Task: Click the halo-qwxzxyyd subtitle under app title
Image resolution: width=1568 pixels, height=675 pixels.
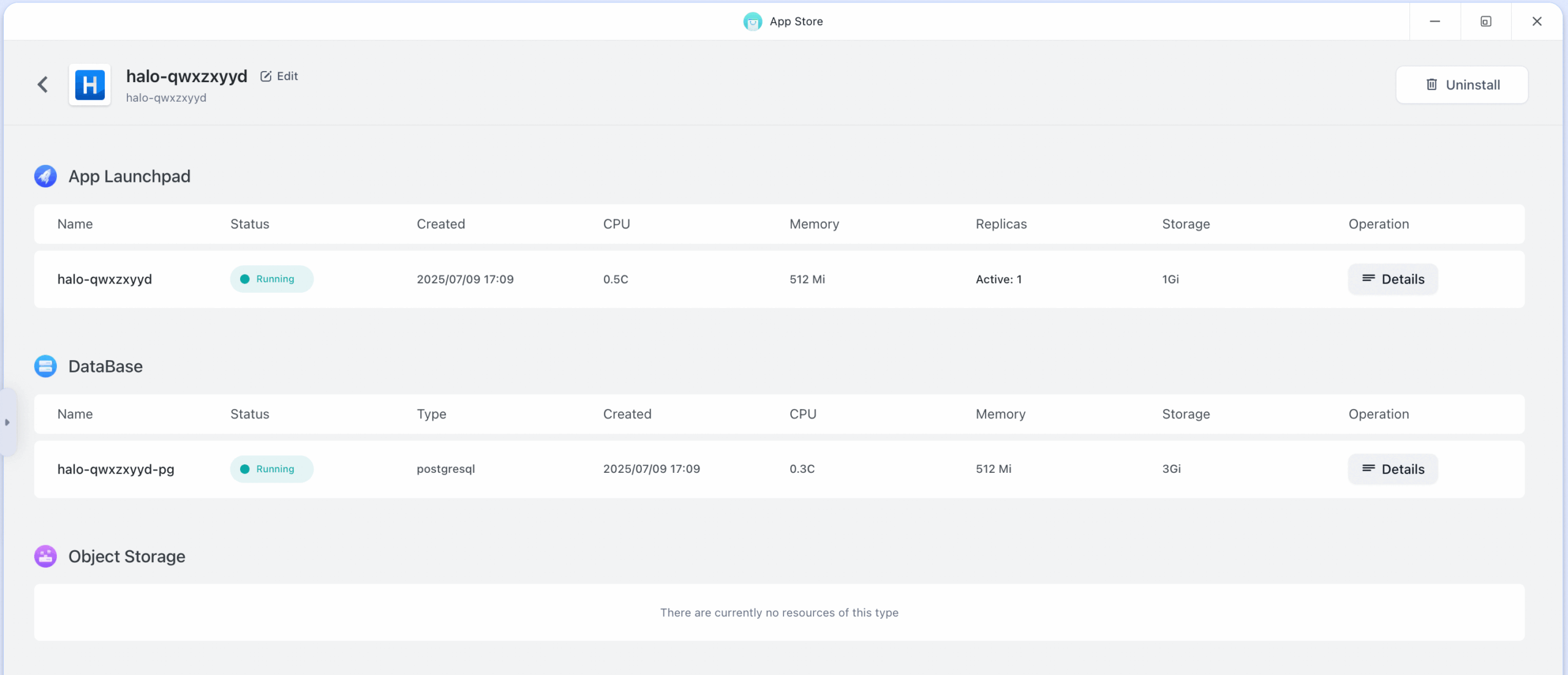Action: pos(166,98)
